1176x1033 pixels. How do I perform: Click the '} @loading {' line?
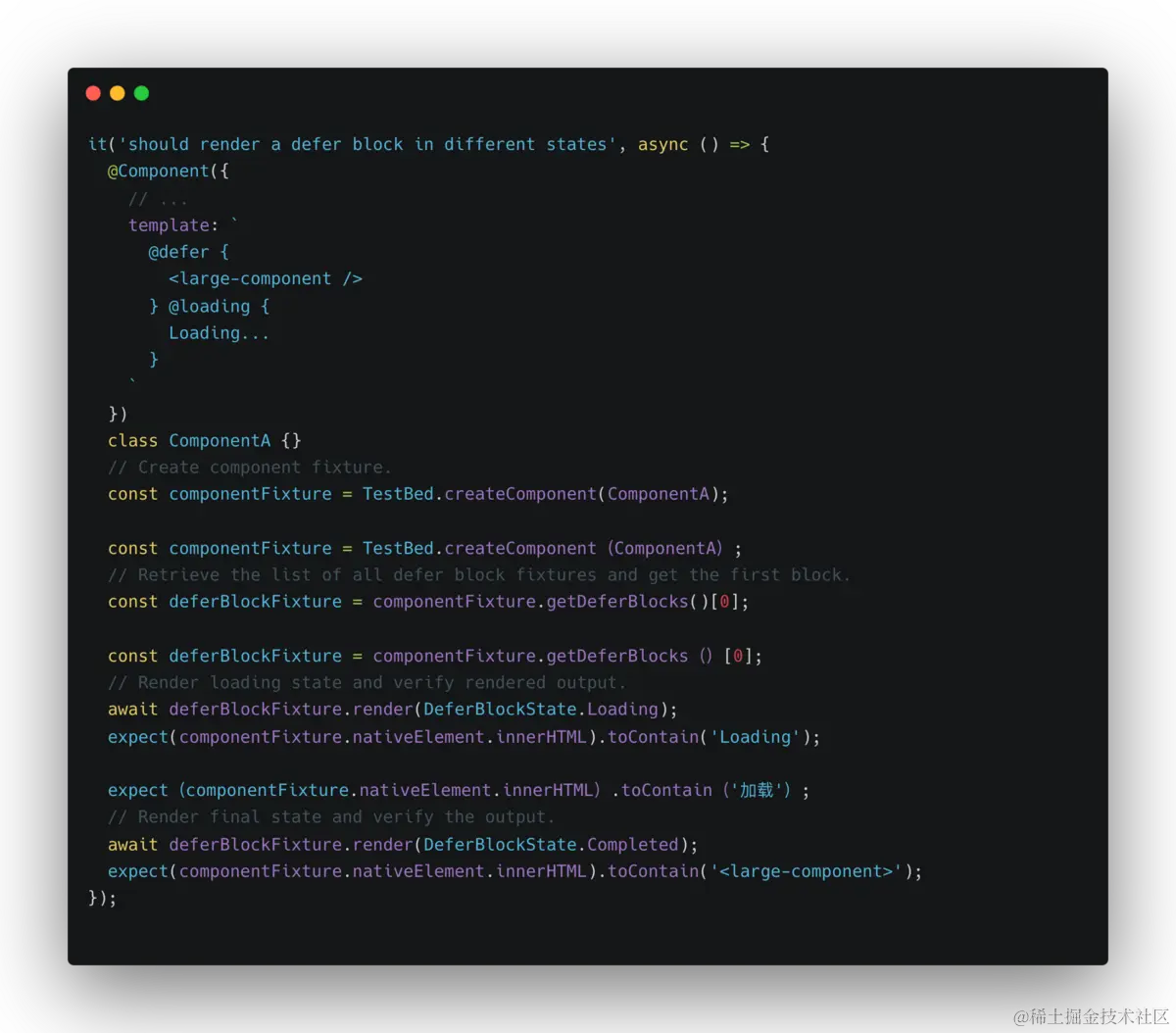209,306
